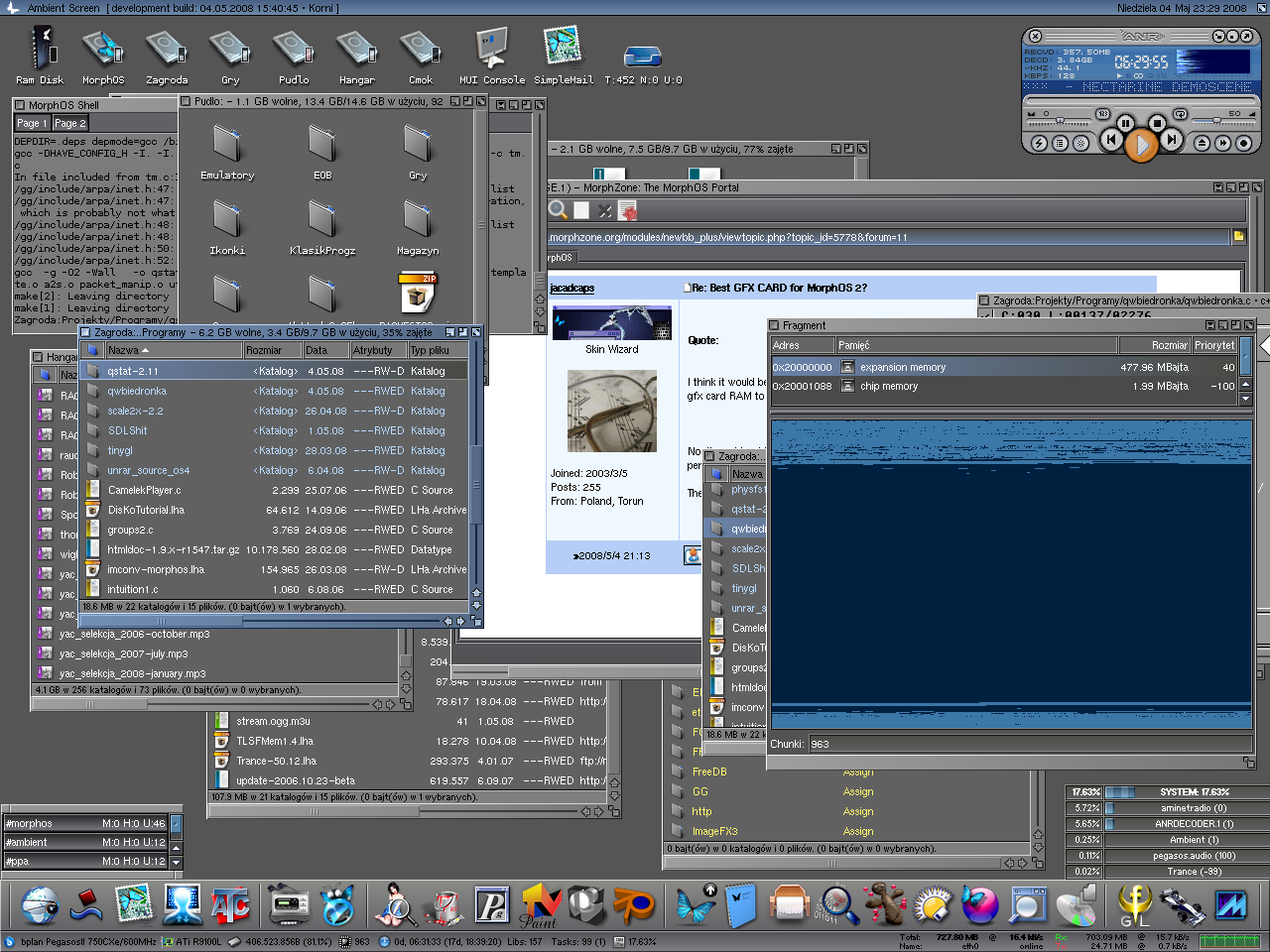The width and height of the screenshot is (1270, 952).
Task: Sort Zagroda listing by Typ pliku column
Action: click(438, 350)
